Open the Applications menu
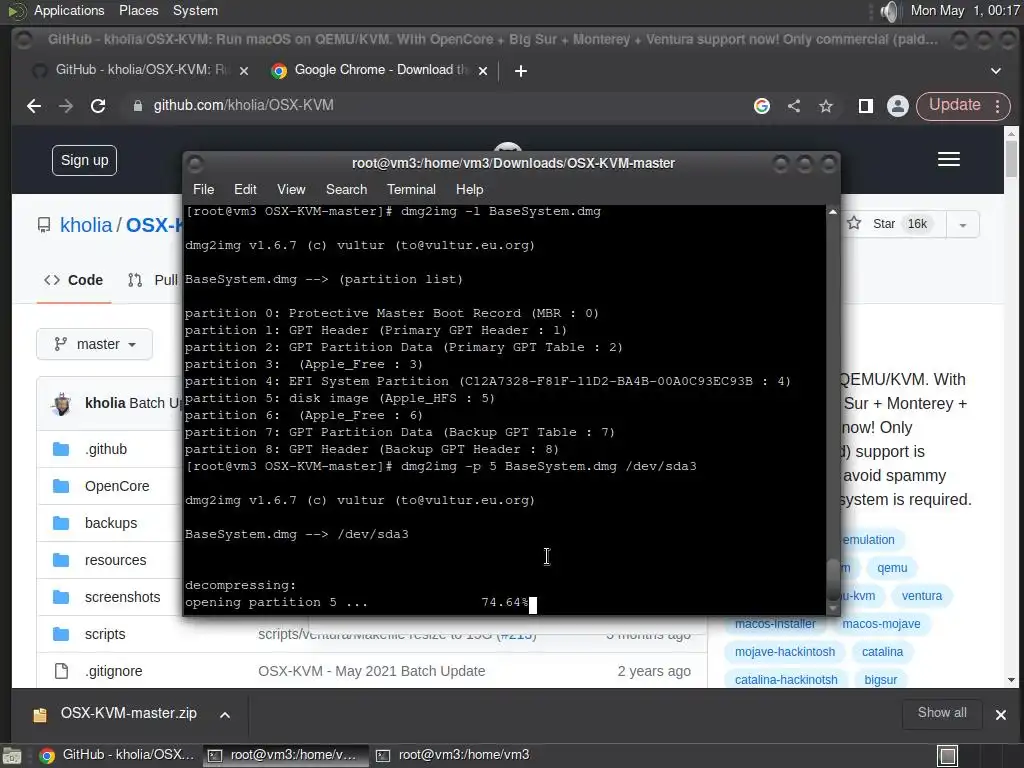The height and width of the screenshot is (768, 1024). coord(69,10)
